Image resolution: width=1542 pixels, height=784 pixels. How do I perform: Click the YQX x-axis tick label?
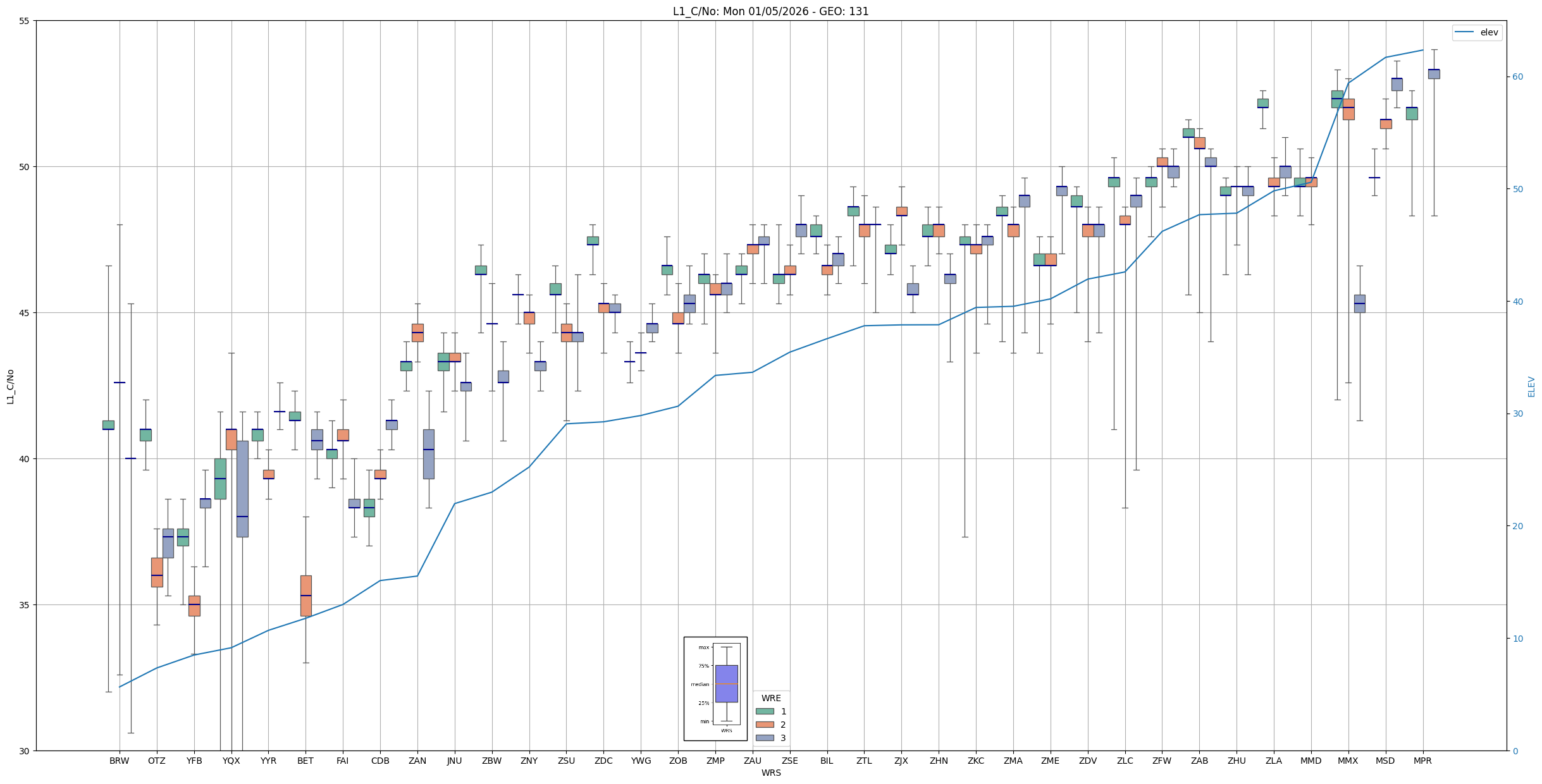(x=231, y=761)
